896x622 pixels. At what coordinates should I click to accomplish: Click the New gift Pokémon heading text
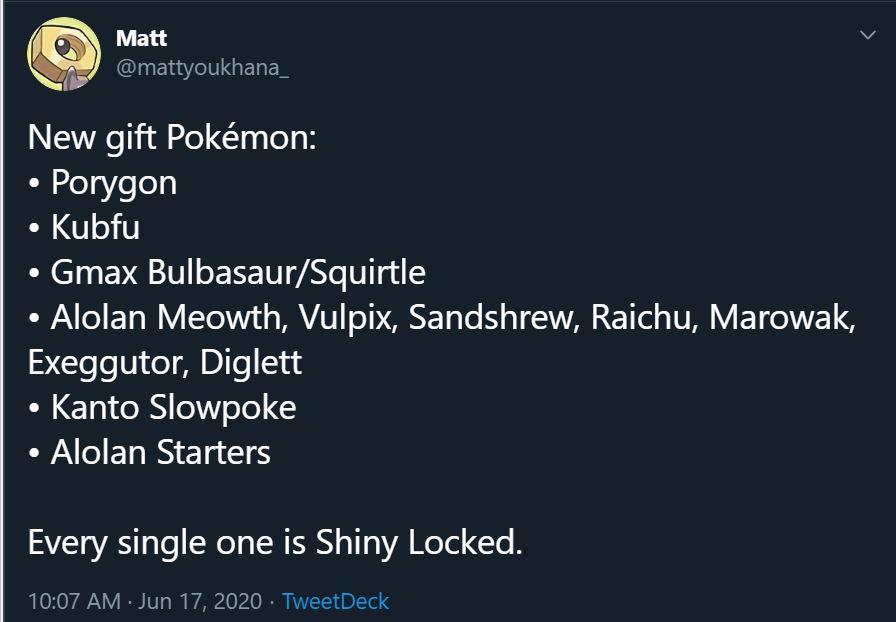tap(172, 138)
